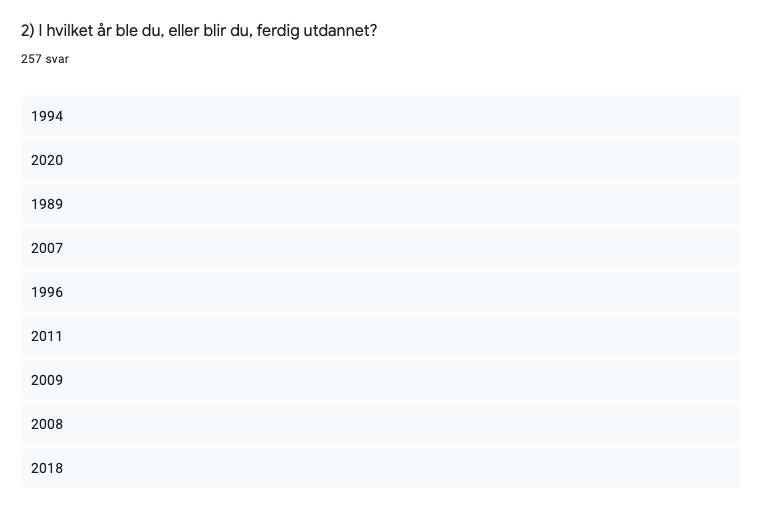Click the 1989 answer row

(x=380, y=204)
